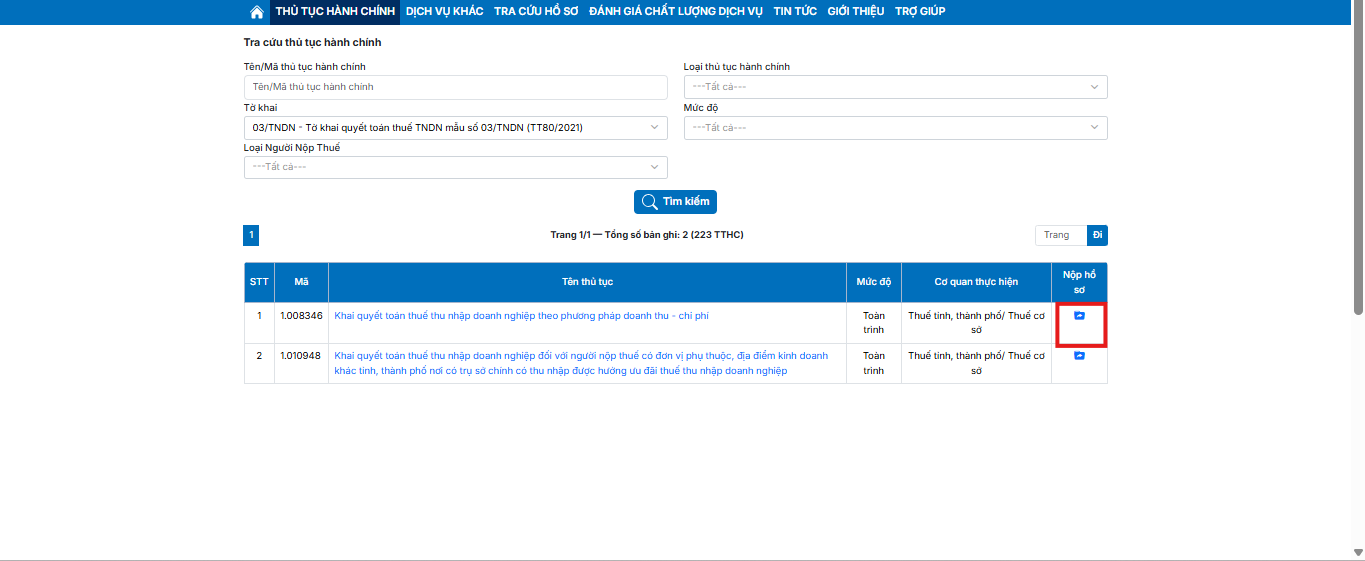Open TRA CỨU HỒ SƠ menu
Viewport: 1365px width, 561px height.
(536, 12)
